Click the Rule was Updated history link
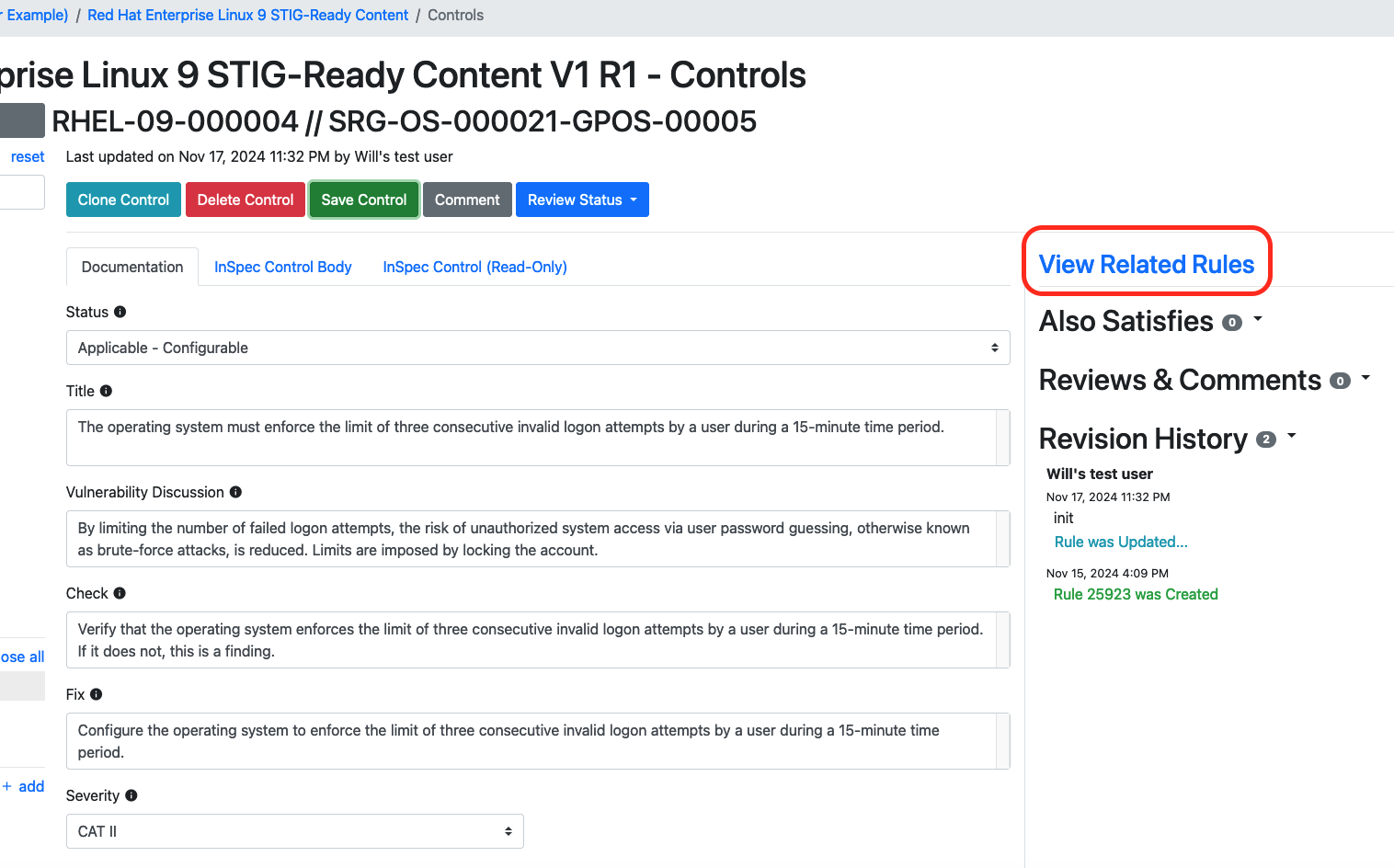Screen dimensions: 1394x868 tap(1120, 542)
